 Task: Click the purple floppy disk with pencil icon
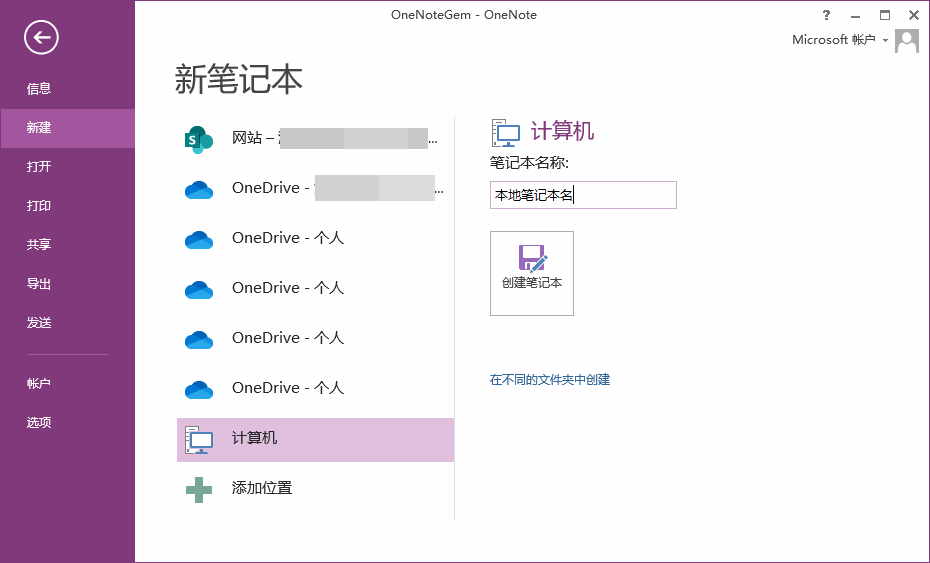(x=533, y=258)
